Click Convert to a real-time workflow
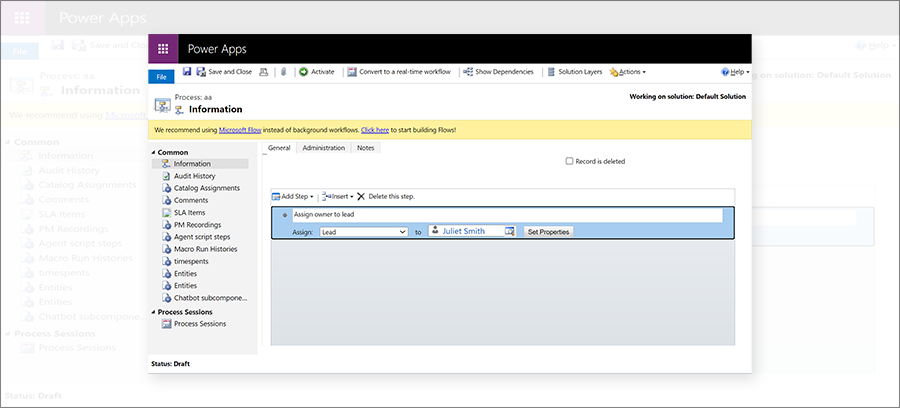Image resolution: width=900 pixels, height=408 pixels. 399,72
